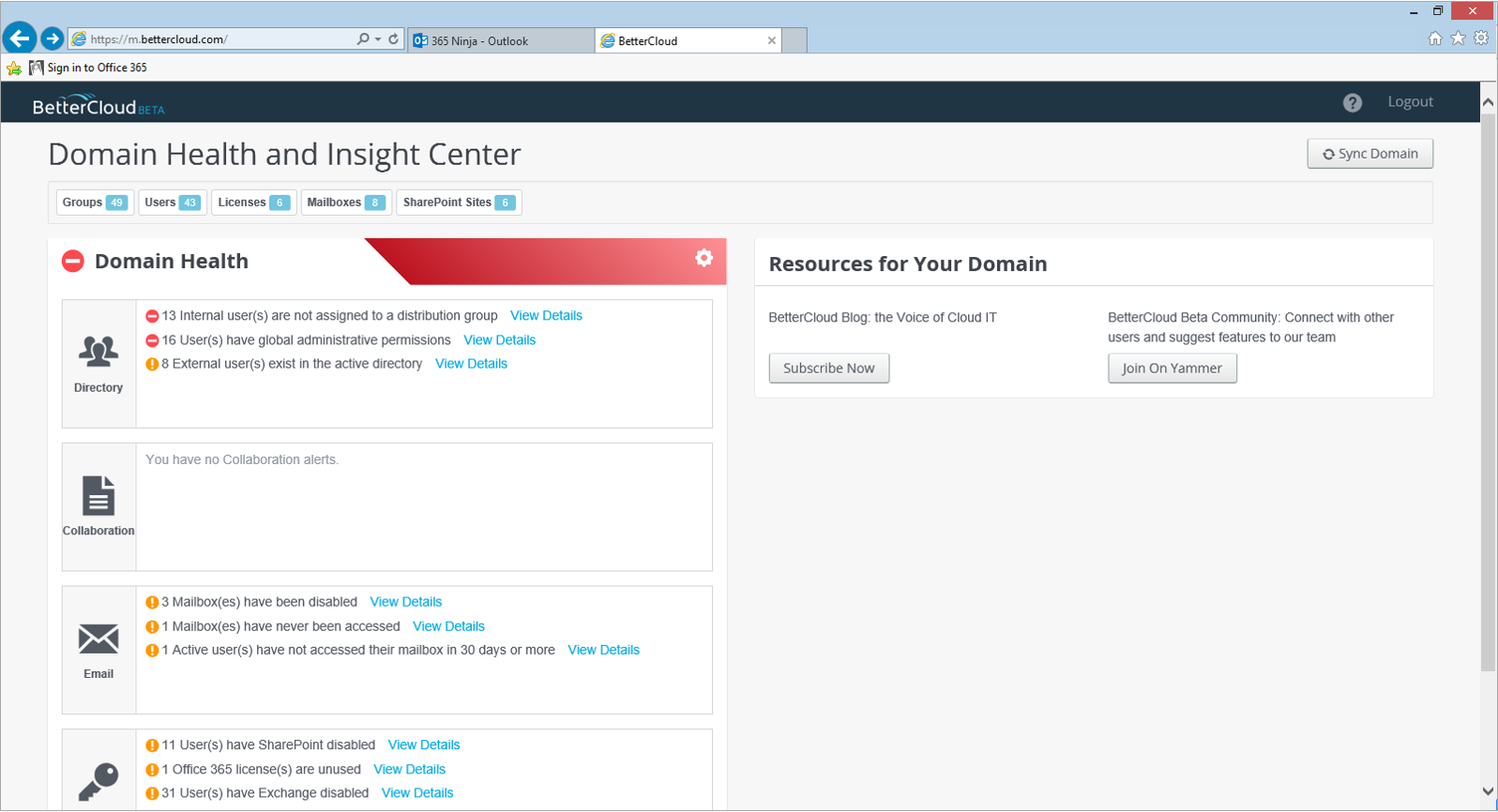
Task: Click the orange warning icon for 1 Active user
Action: click(152, 650)
